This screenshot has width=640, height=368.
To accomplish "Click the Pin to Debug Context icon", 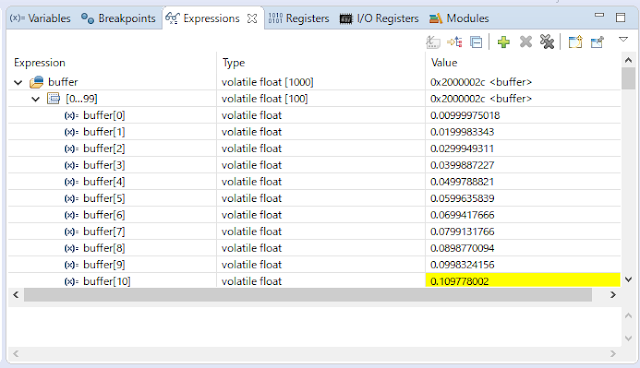I will click(597, 42).
